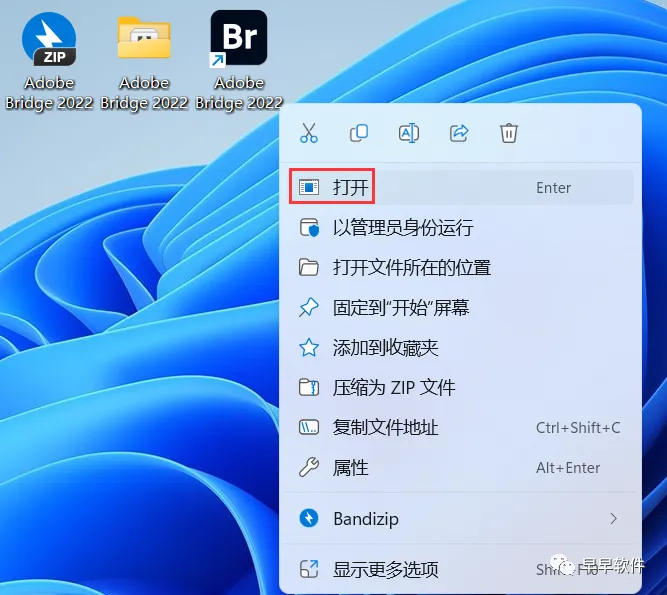Click the ZIP archive's Adobe Bridge 2022 label
667x595 pixels.
[49, 93]
